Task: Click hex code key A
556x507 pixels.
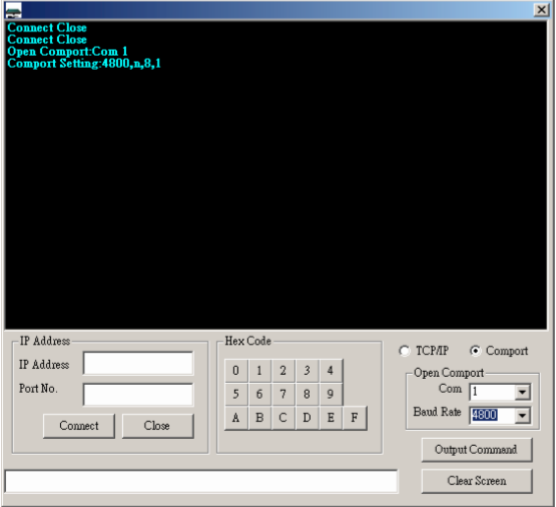Action: pyautogui.click(x=236, y=418)
